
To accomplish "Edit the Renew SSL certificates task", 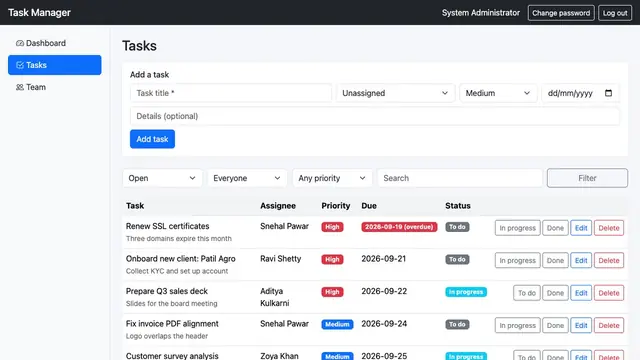I will tap(581, 228).
